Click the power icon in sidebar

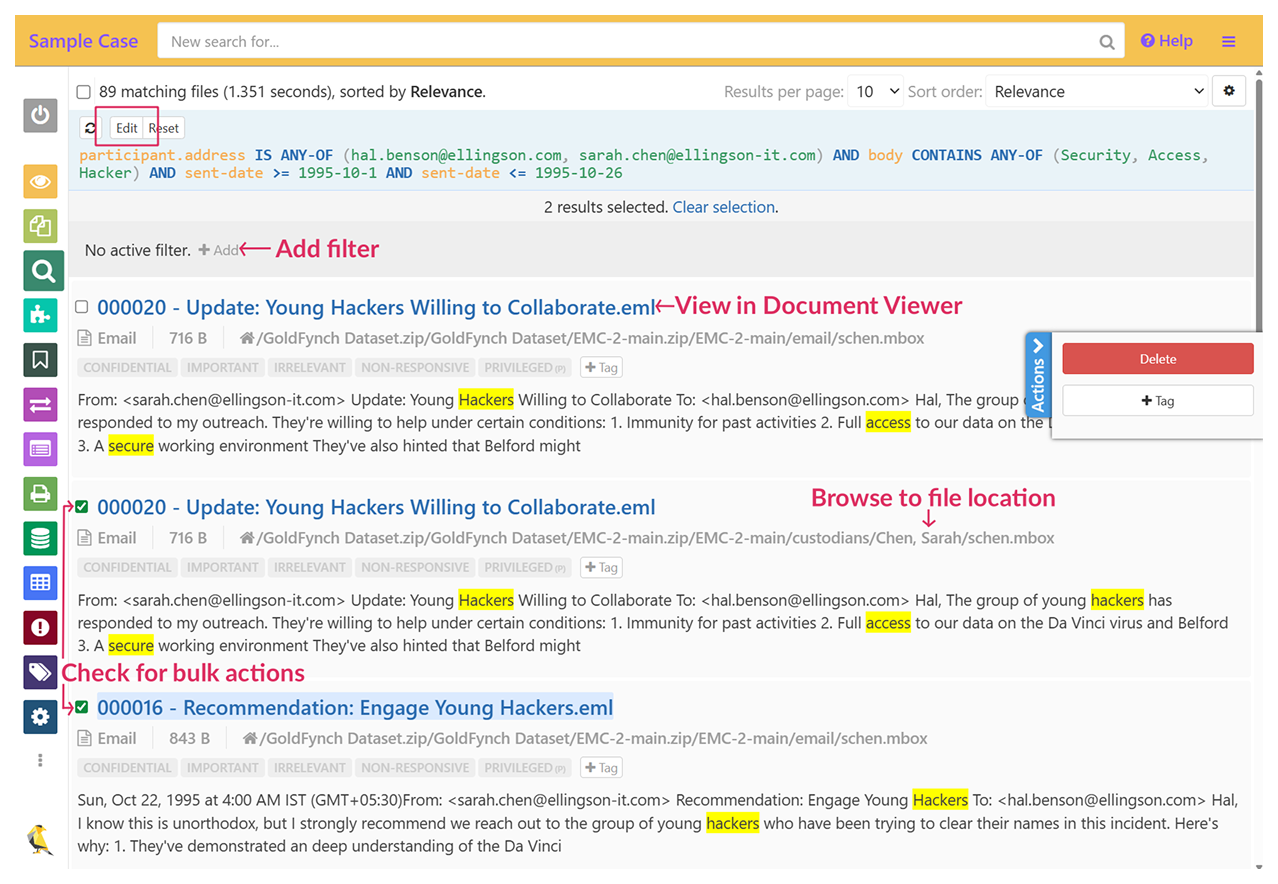[x=40, y=115]
